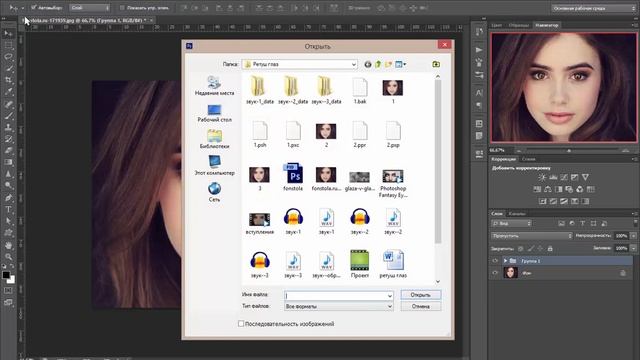Click the background color swatch

point(11,280)
